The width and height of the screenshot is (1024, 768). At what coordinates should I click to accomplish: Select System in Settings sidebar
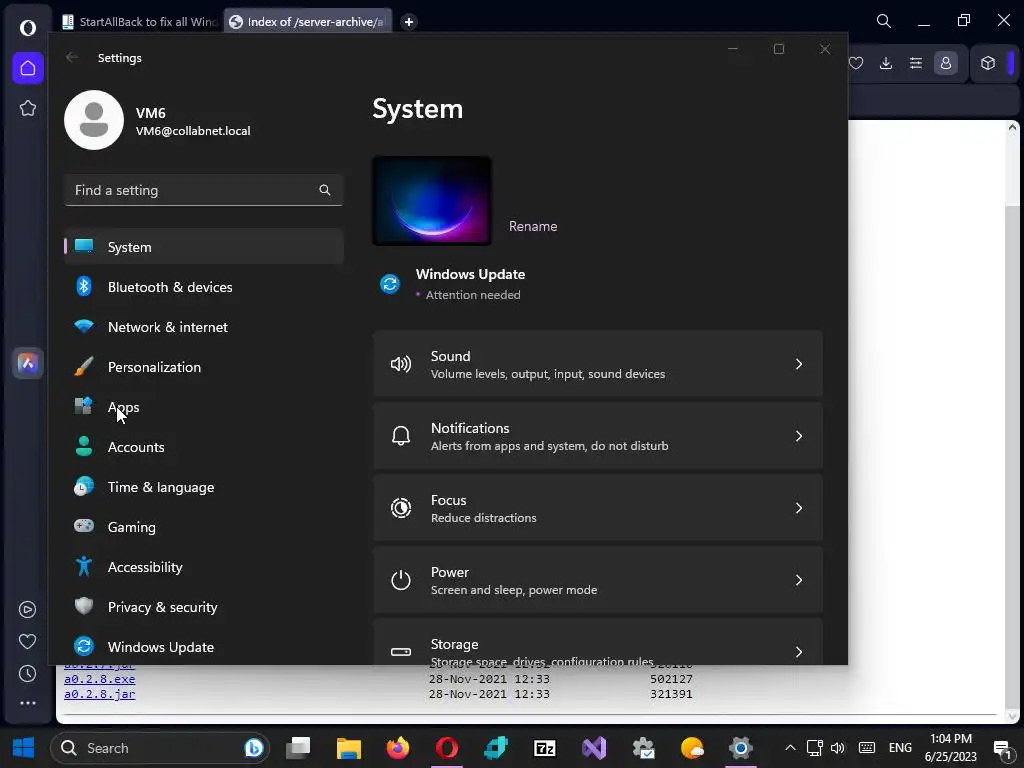pyautogui.click(x=204, y=247)
